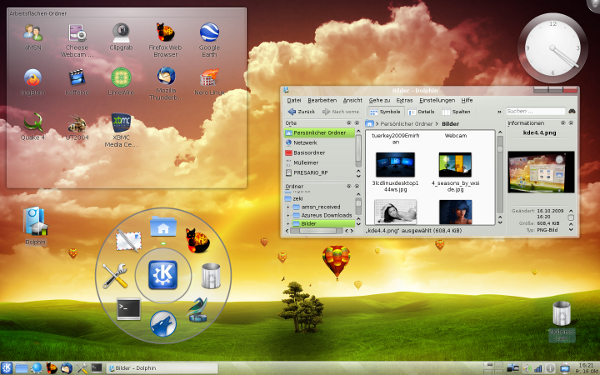The height and width of the screenshot is (375, 600).
Task: Switch Dolphin to Spalten view
Action: [456, 112]
